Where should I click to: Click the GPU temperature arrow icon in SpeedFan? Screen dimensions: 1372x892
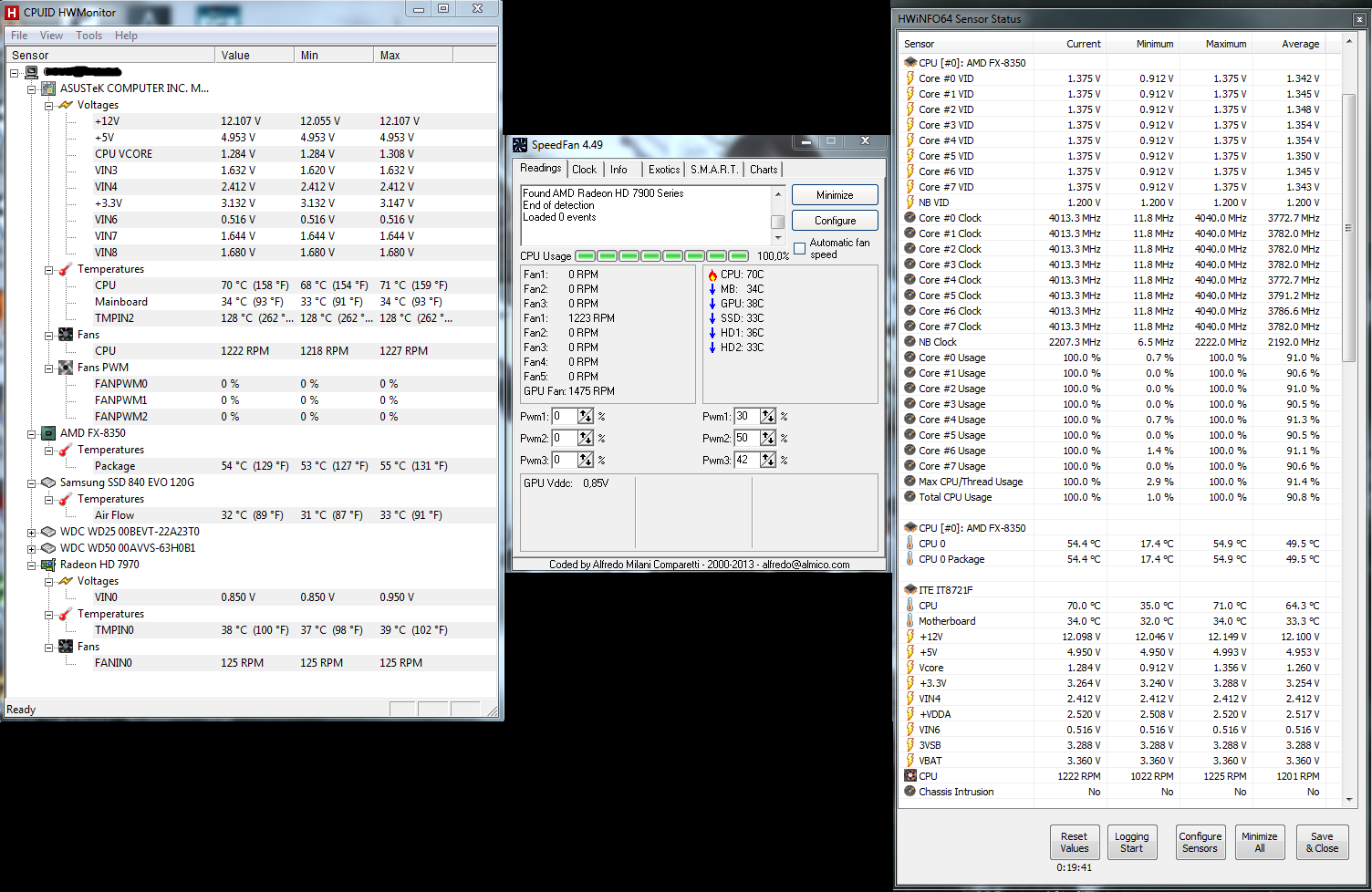tap(712, 304)
